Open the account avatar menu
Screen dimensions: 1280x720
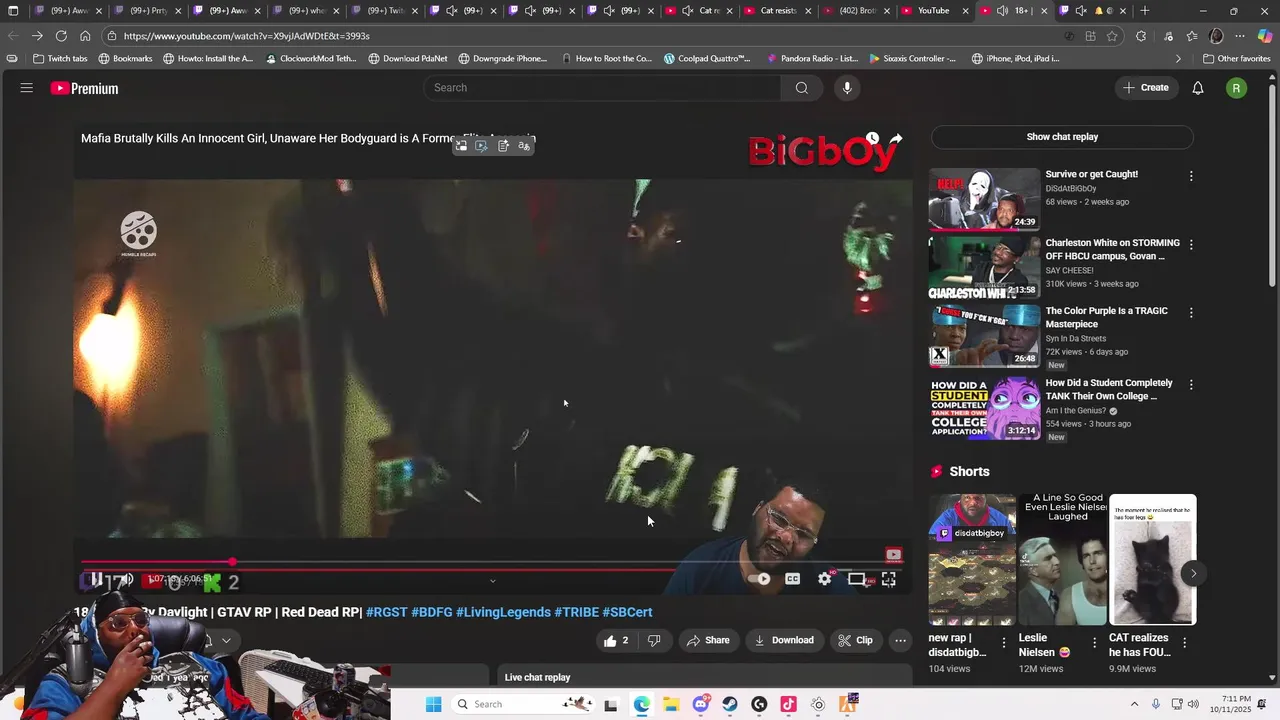pyautogui.click(x=1236, y=88)
